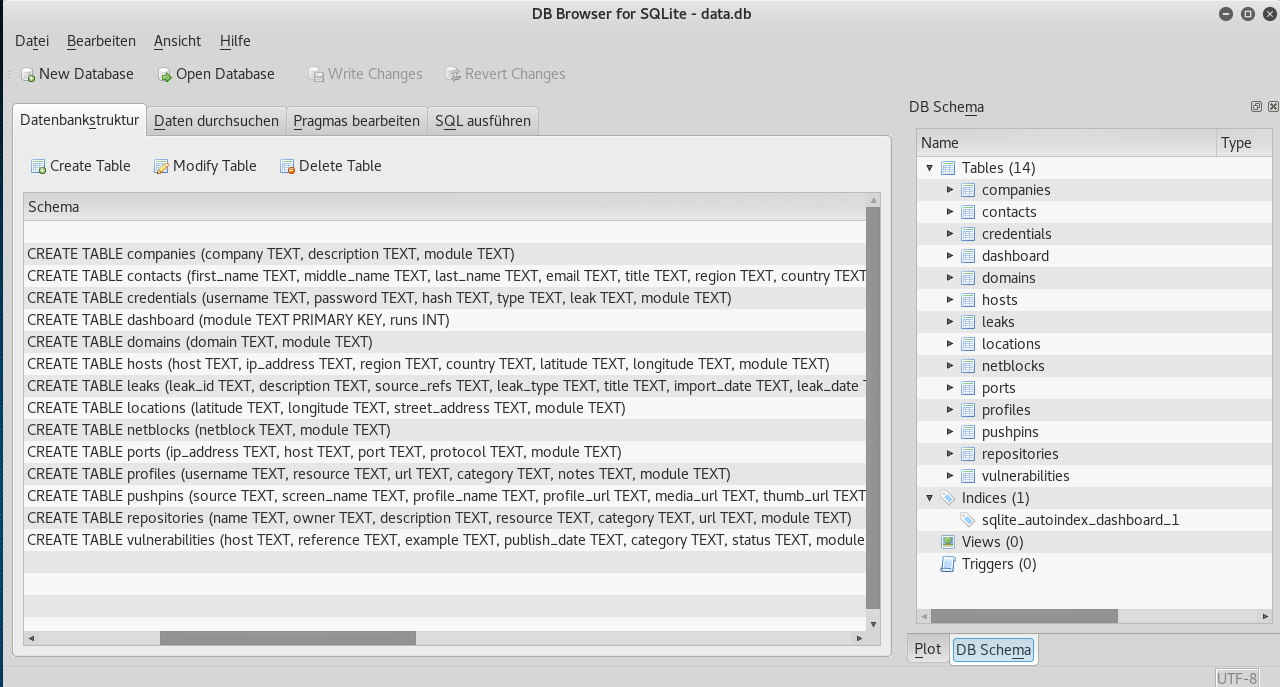Select the vulnerabilities table in DB Schema
1280x687 pixels.
click(1025, 476)
